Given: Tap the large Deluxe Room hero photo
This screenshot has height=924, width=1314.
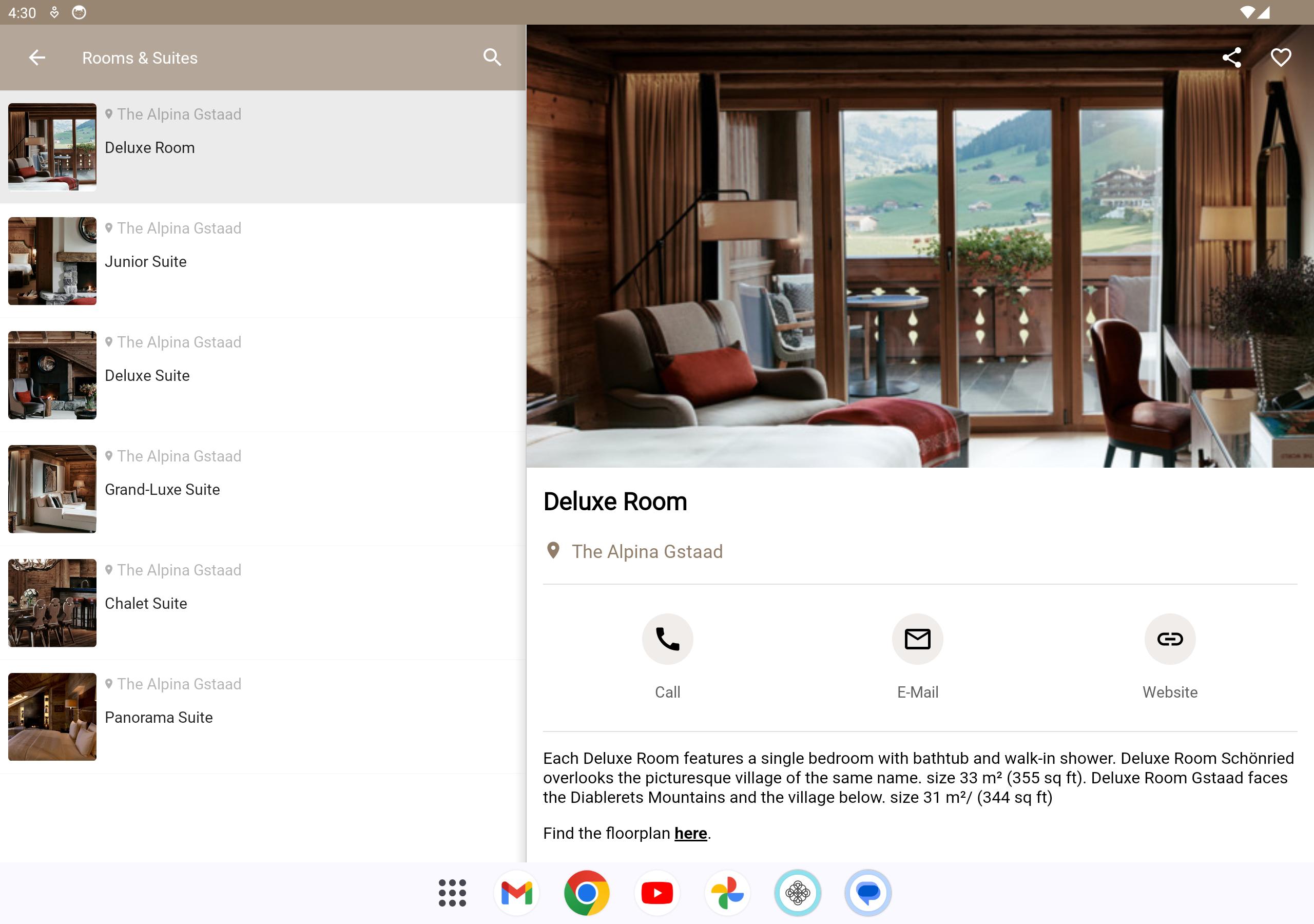Looking at the screenshot, I should pyautogui.click(x=920, y=245).
